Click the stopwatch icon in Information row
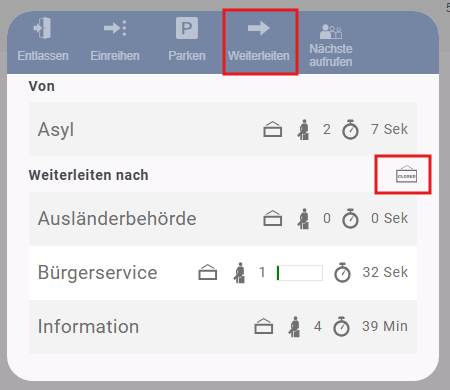This screenshot has width=450, height=390. click(x=341, y=326)
